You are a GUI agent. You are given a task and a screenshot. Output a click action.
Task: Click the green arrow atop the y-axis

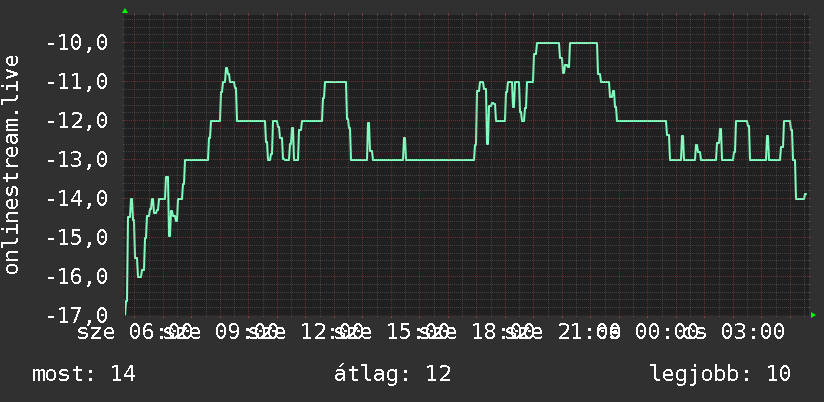pyautogui.click(x=125, y=11)
